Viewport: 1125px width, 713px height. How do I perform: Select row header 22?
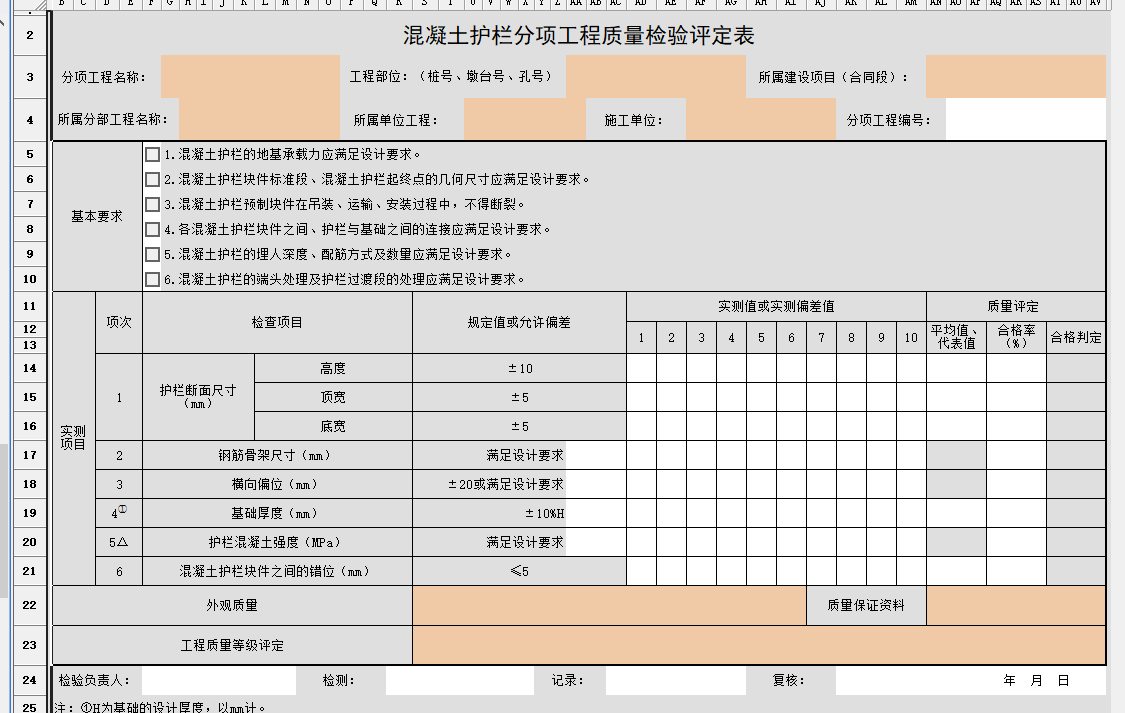click(x=29, y=605)
